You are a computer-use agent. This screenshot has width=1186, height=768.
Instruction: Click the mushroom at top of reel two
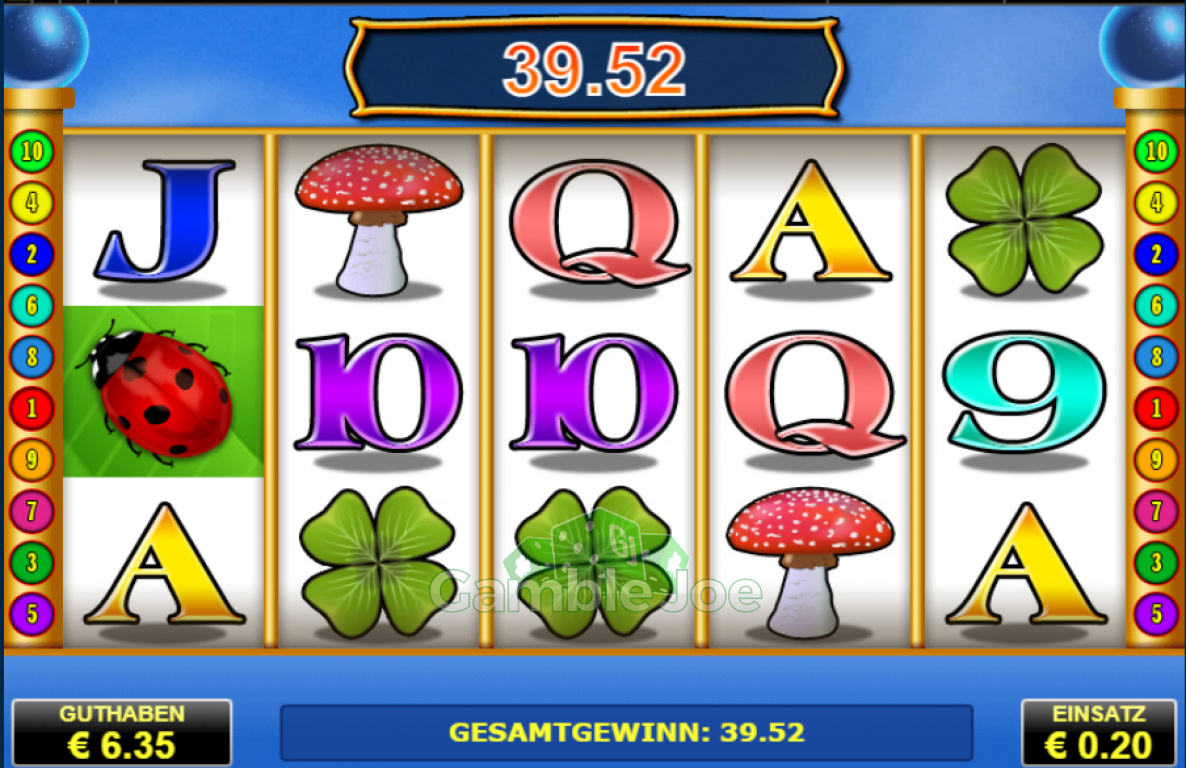coord(378,219)
